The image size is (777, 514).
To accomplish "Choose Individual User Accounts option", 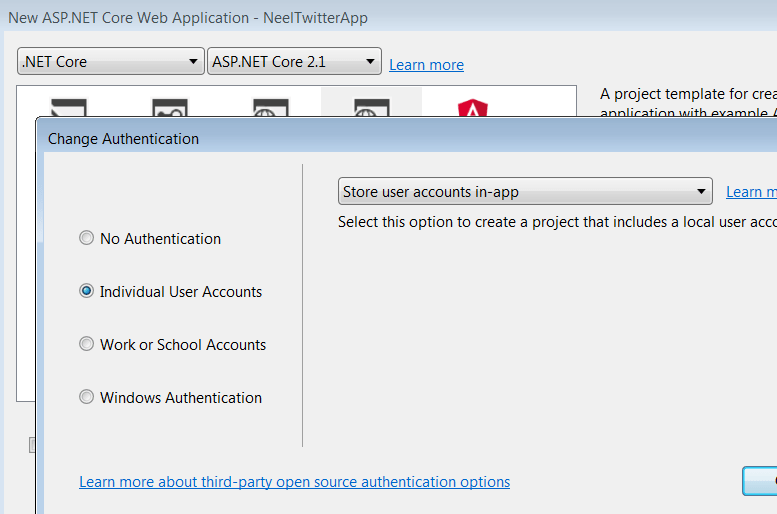I will point(87,292).
